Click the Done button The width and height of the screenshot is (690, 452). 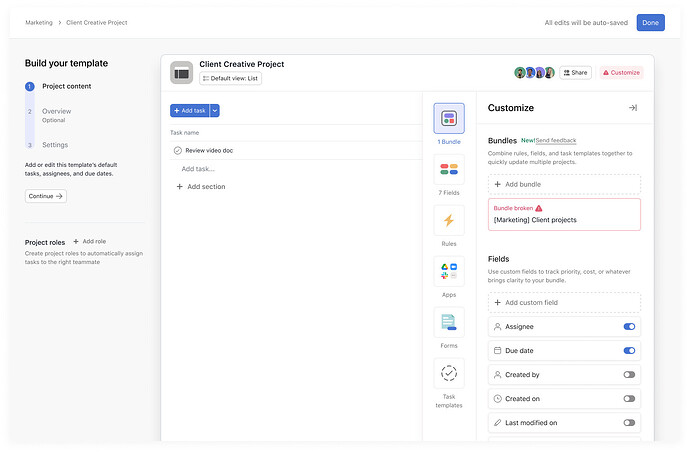pyautogui.click(x=650, y=22)
